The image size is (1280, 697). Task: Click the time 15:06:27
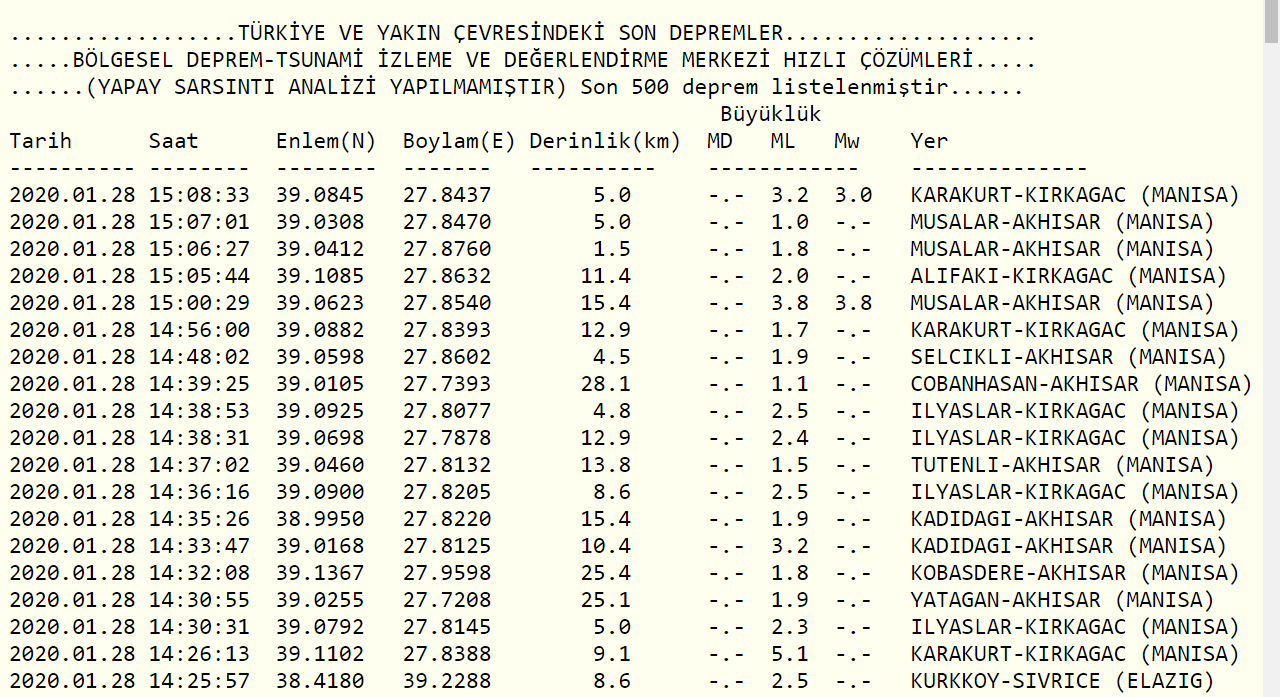[199, 249]
